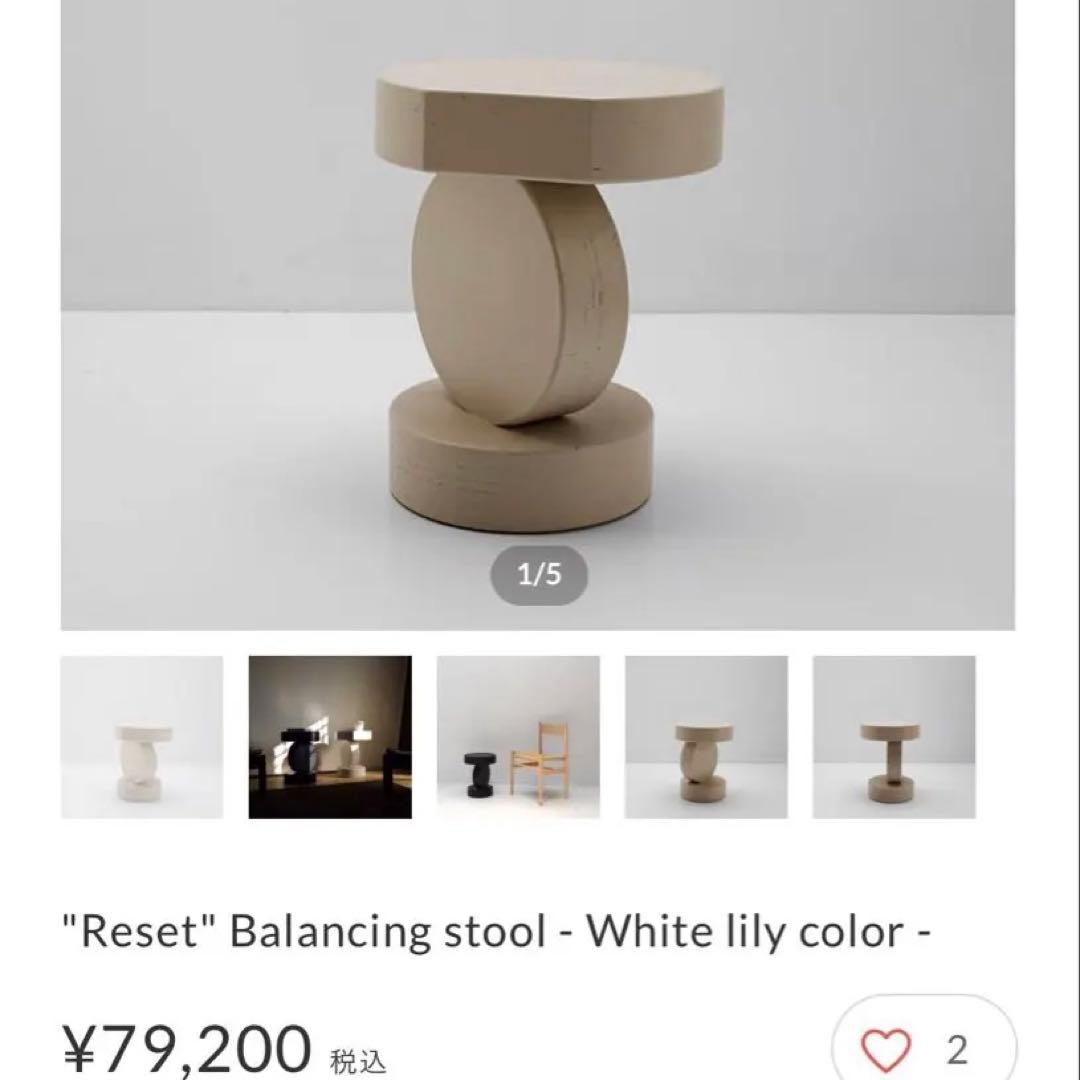The height and width of the screenshot is (1080, 1080).
Task: Switch to the fourth beige stool thumbnail
Action: click(x=706, y=737)
